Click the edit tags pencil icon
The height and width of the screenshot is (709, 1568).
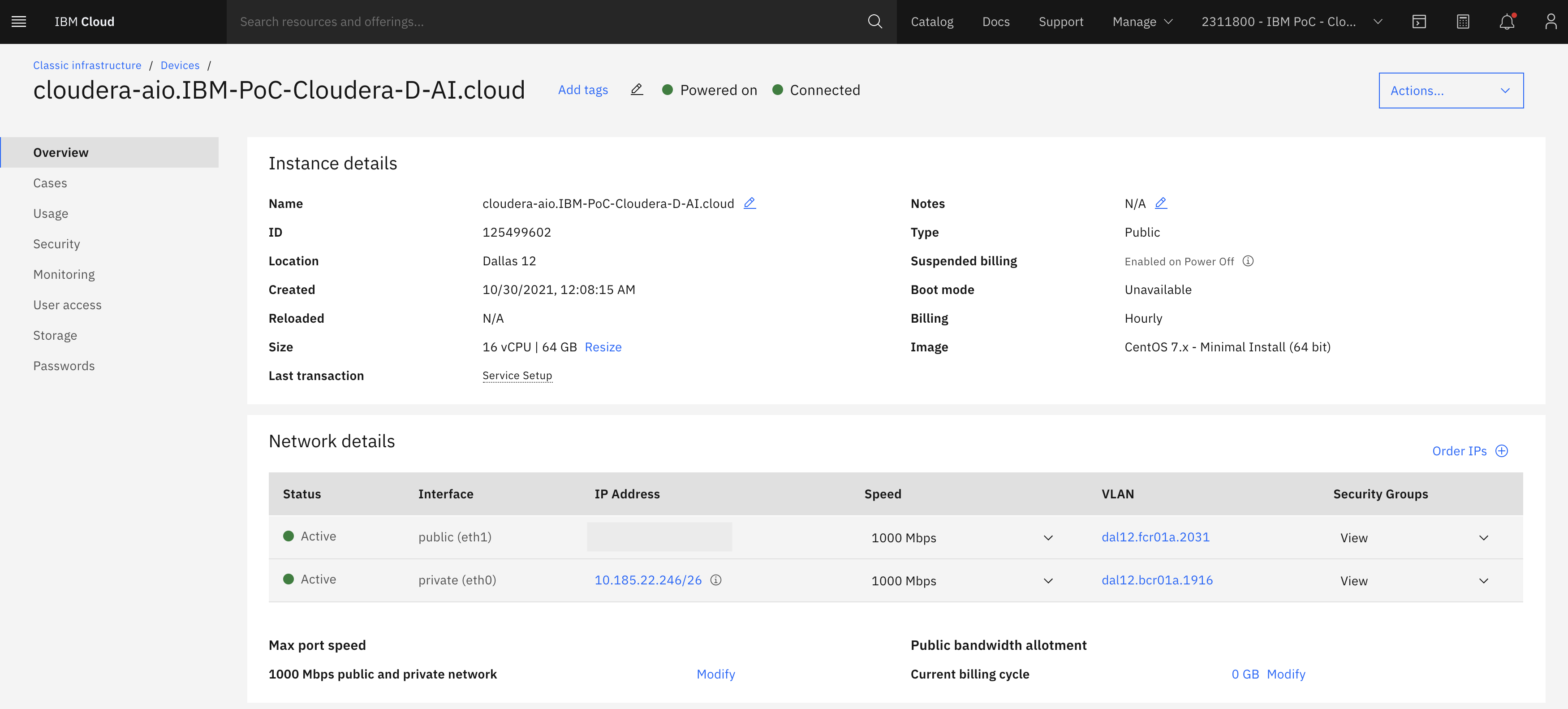[x=637, y=90]
